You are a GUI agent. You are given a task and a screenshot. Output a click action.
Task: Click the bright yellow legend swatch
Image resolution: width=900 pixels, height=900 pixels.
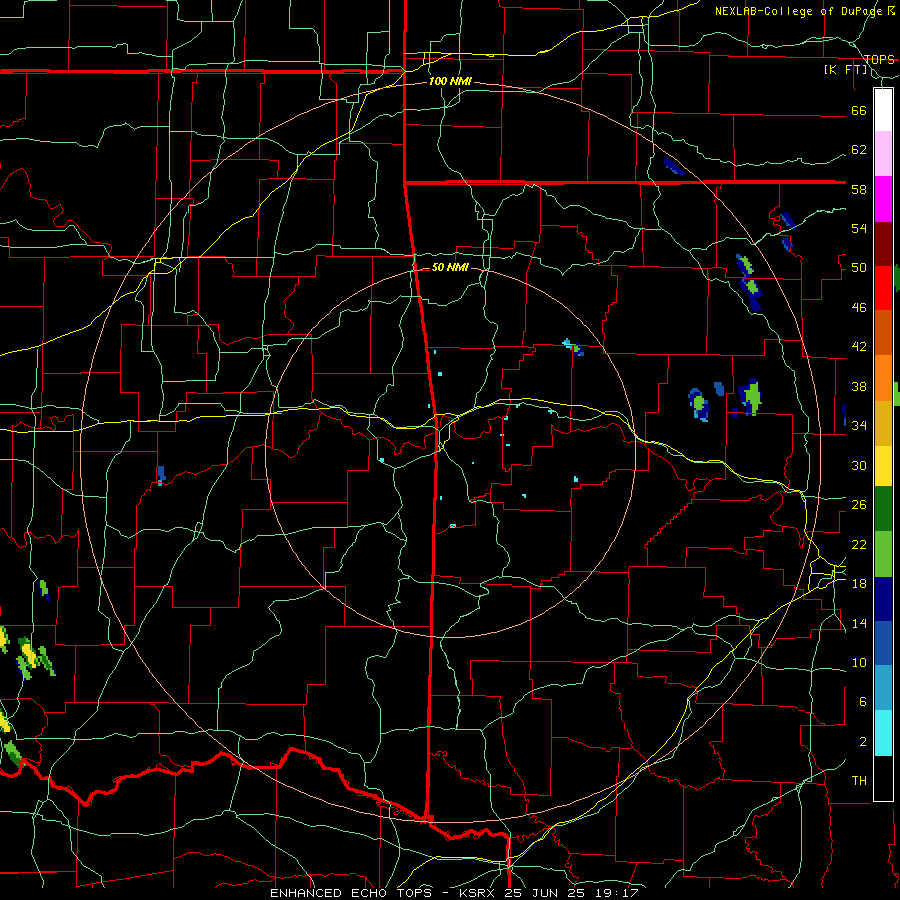tap(883, 466)
